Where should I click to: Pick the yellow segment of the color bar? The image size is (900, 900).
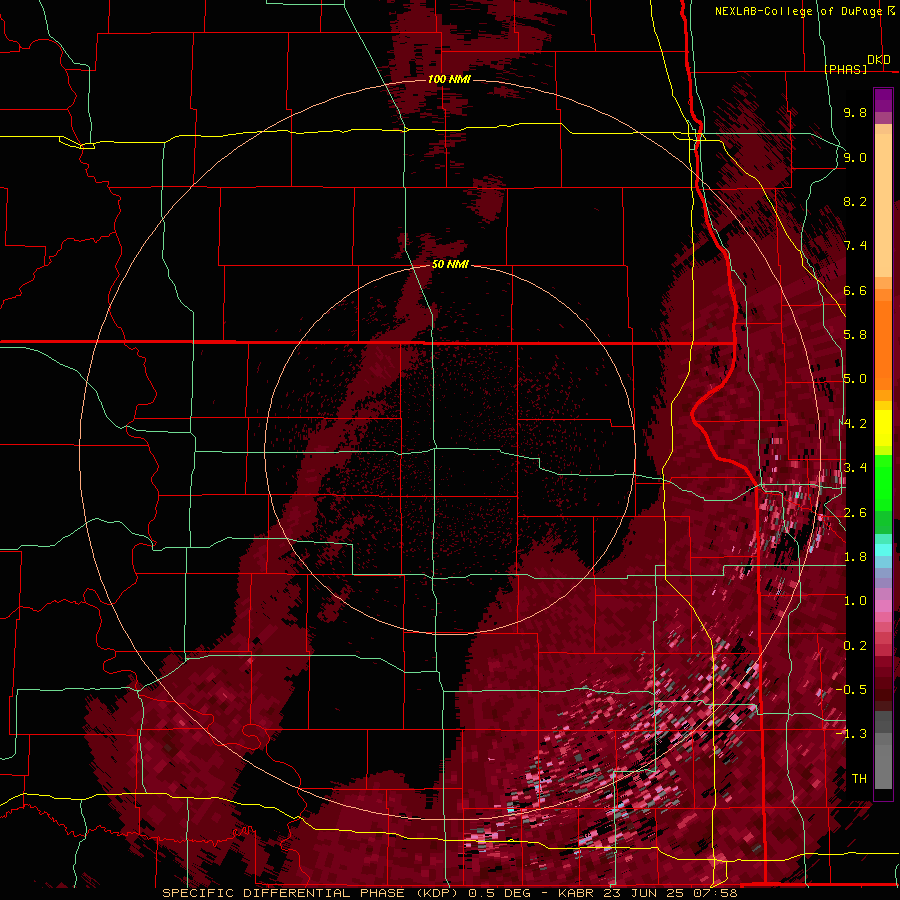click(883, 428)
